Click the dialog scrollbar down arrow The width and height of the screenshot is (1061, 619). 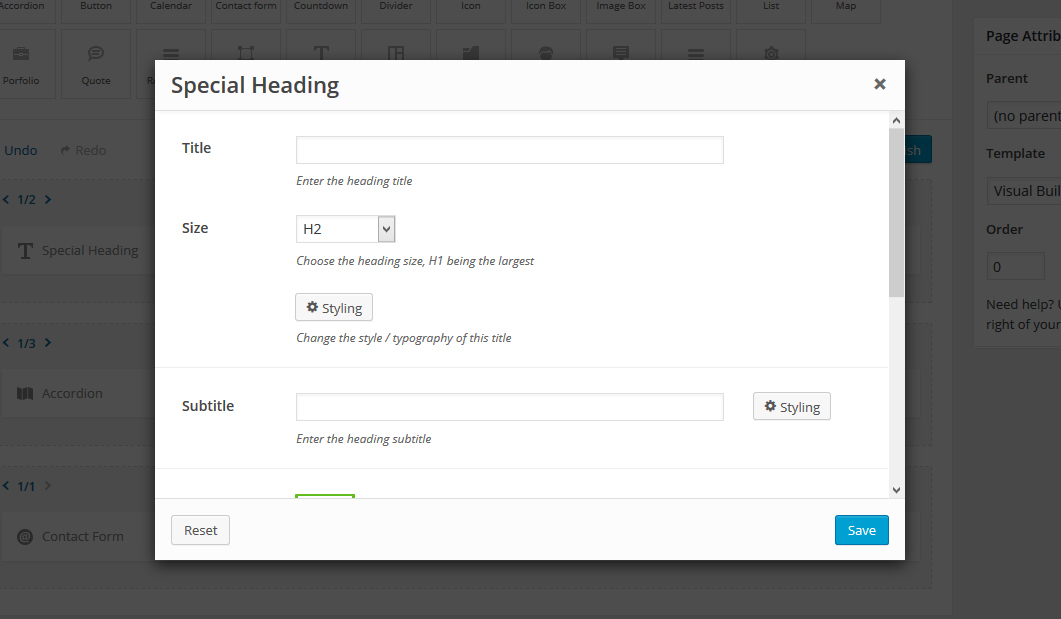point(896,490)
